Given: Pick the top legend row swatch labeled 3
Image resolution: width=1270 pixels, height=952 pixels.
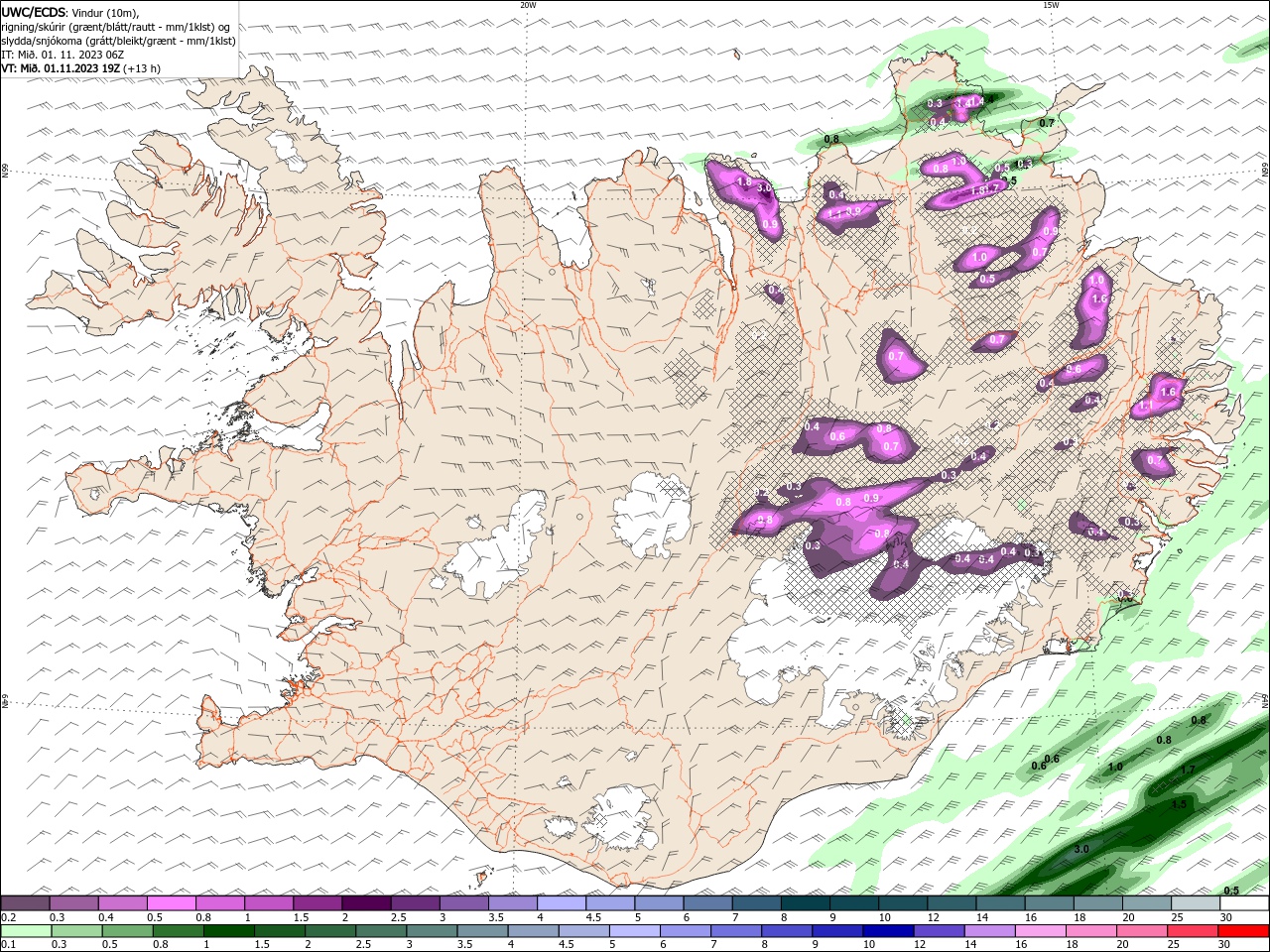Looking at the screenshot, I should click(x=463, y=903).
